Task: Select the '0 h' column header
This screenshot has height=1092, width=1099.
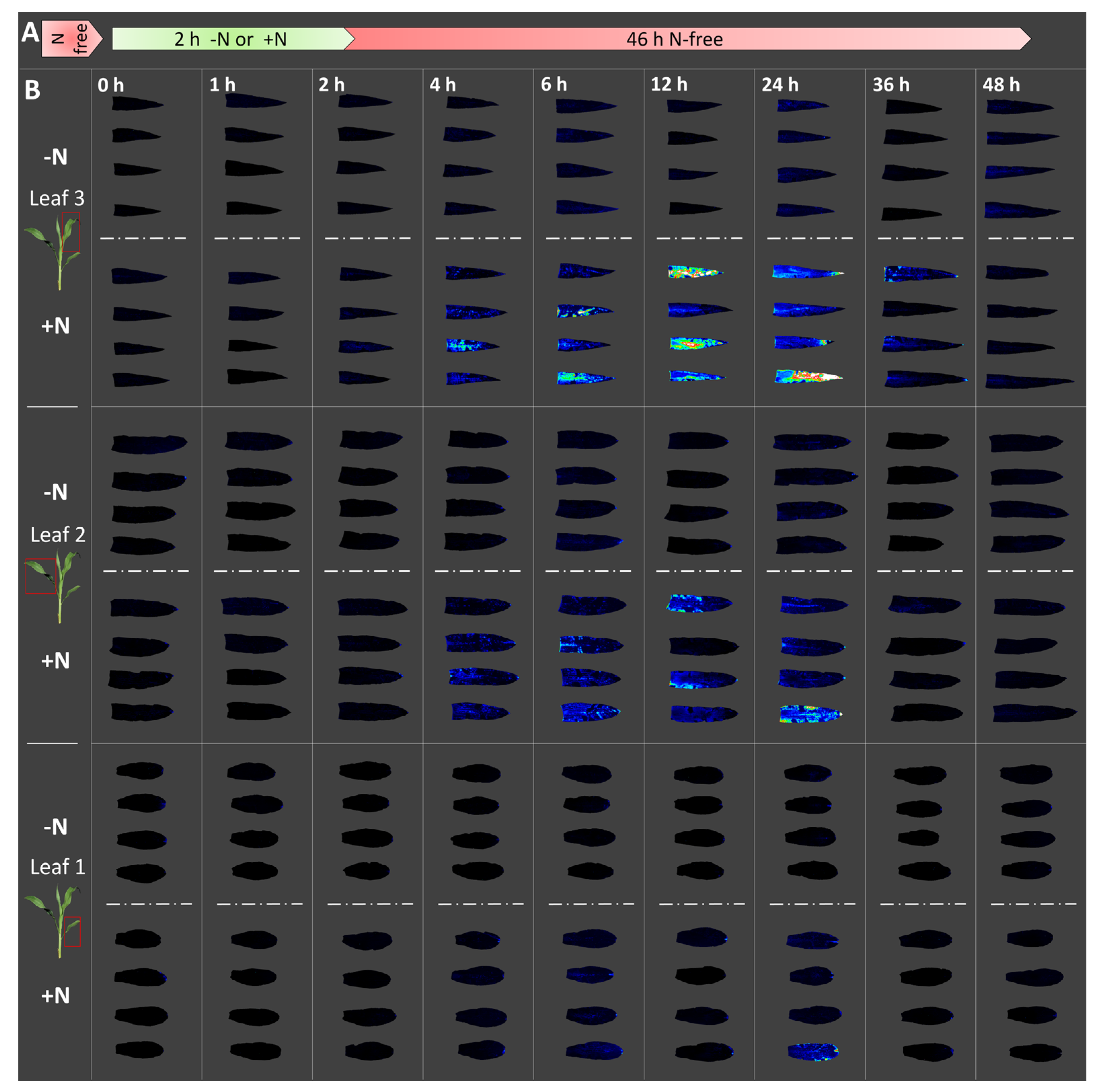Action: tap(110, 85)
